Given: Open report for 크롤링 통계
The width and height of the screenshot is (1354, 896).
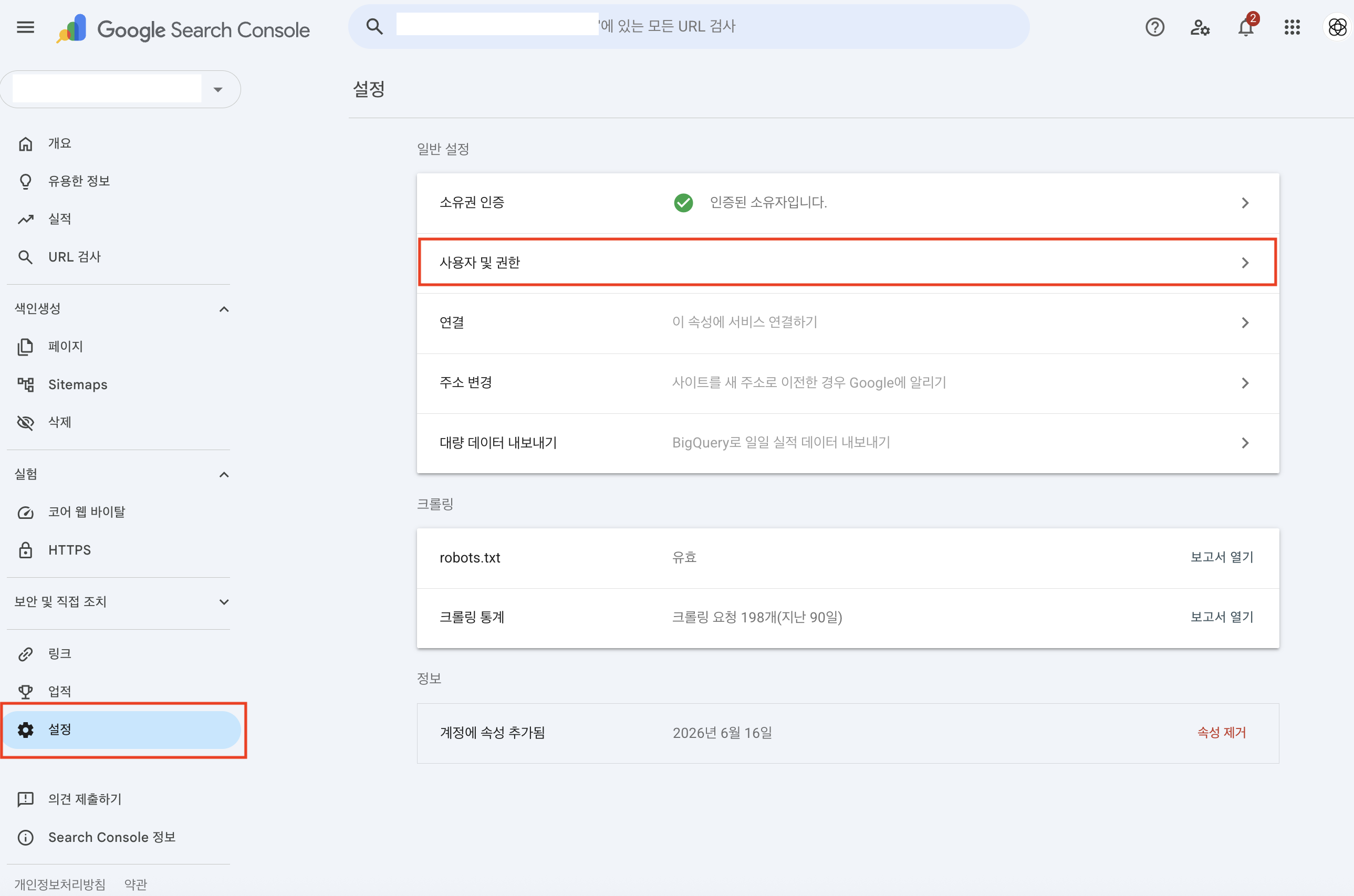Looking at the screenshot, I should 1222,617.
